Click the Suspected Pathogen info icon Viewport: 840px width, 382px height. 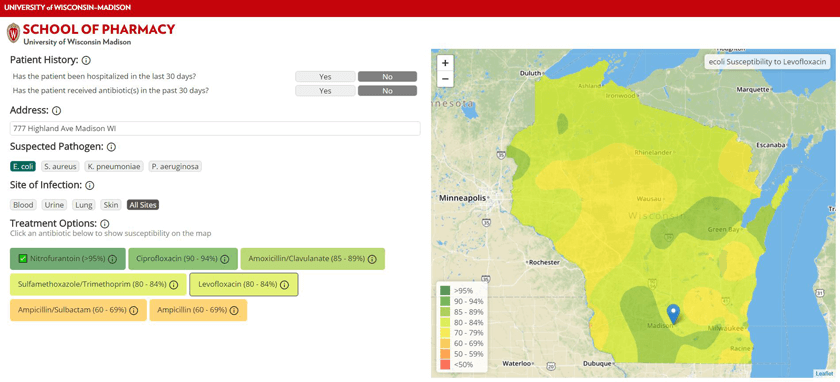(111, 147)
